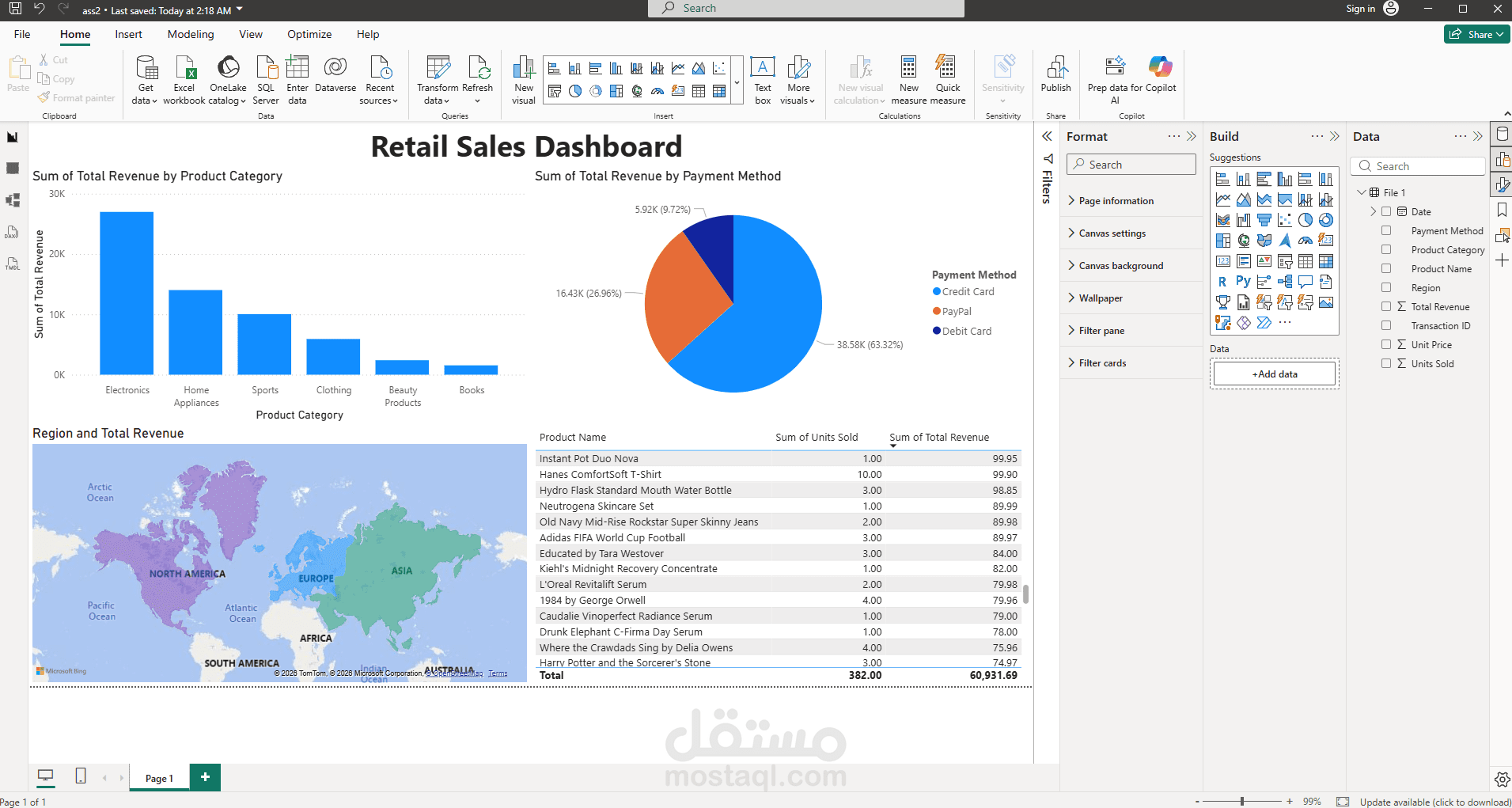
Task: Switch to the Optimize ribbon tab
Action: pyautogui.click(x=309, y=34)
